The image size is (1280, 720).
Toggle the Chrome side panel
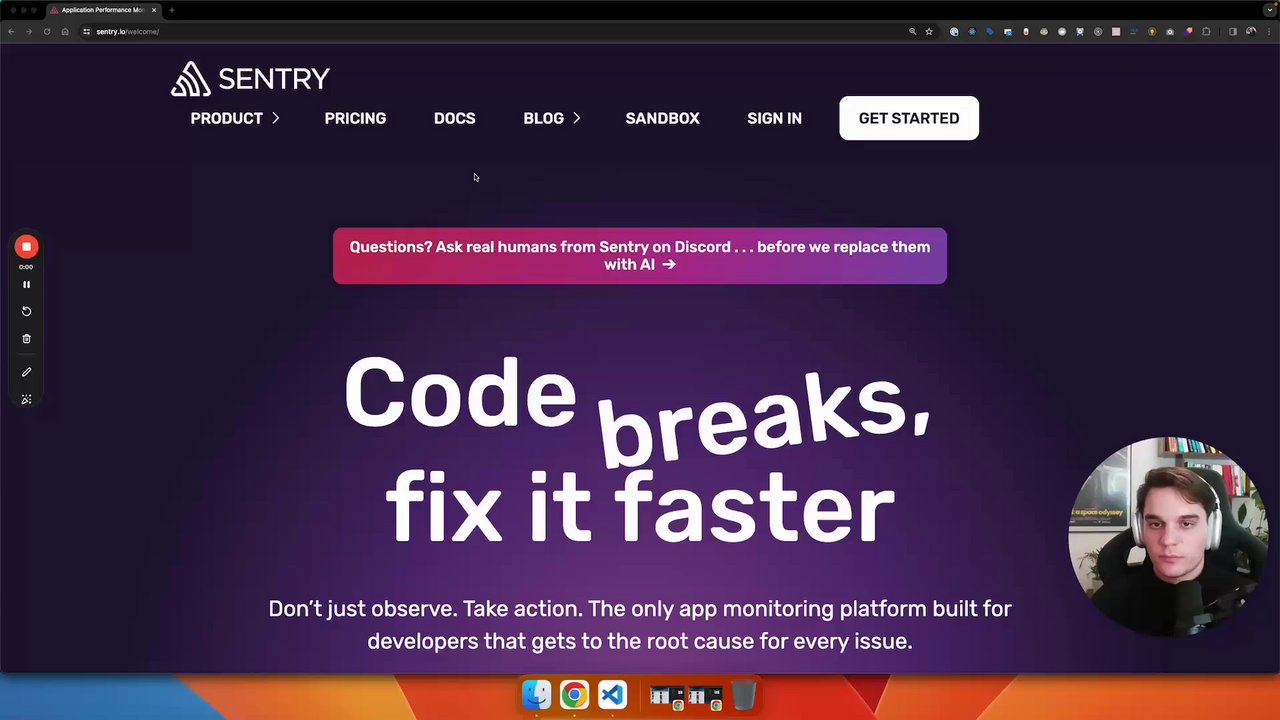click(1233, 32)
